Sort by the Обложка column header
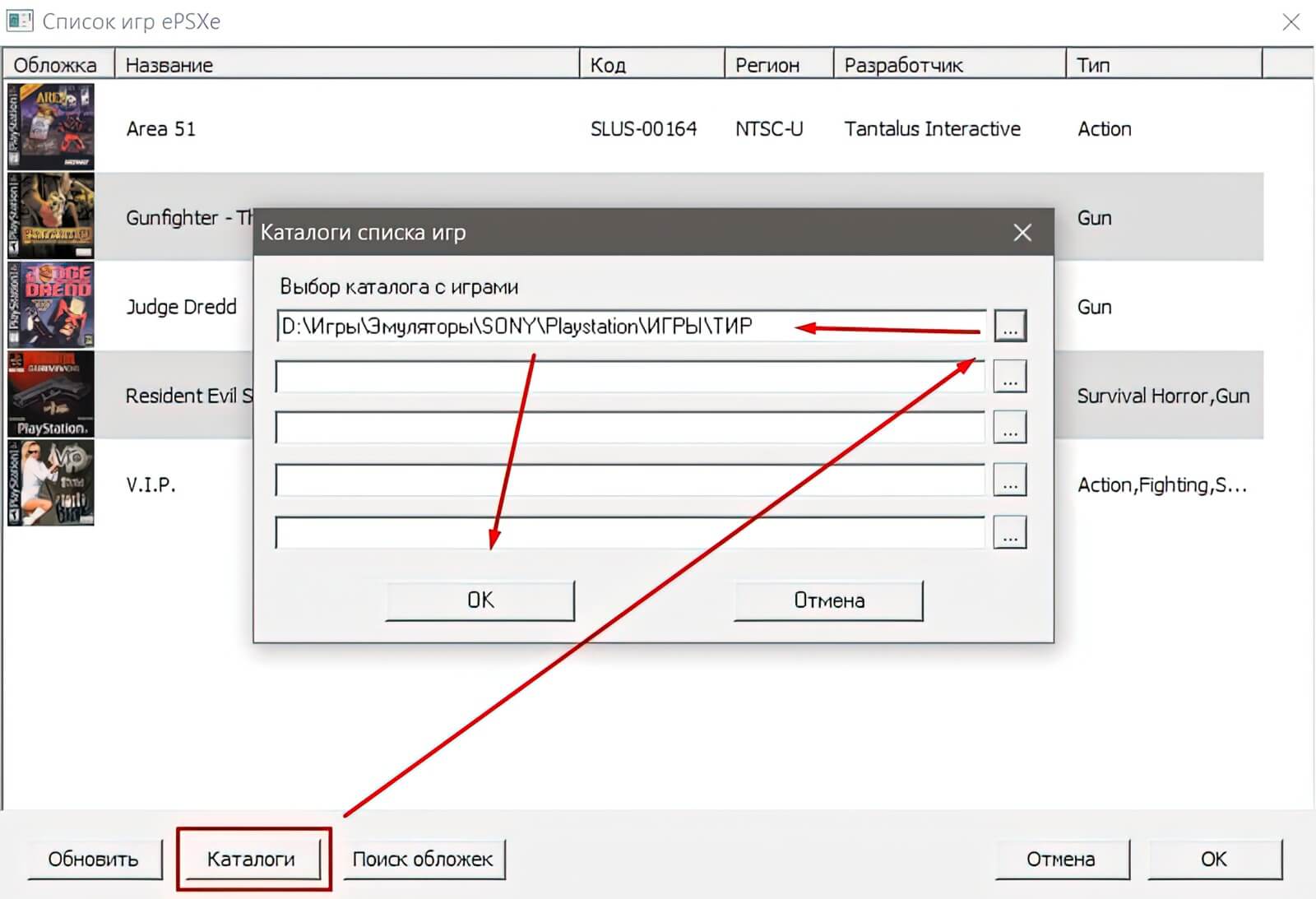Image resolution: width=1316 pixels, height=899 pixels. pyautogui.click(x=58, y=64)
